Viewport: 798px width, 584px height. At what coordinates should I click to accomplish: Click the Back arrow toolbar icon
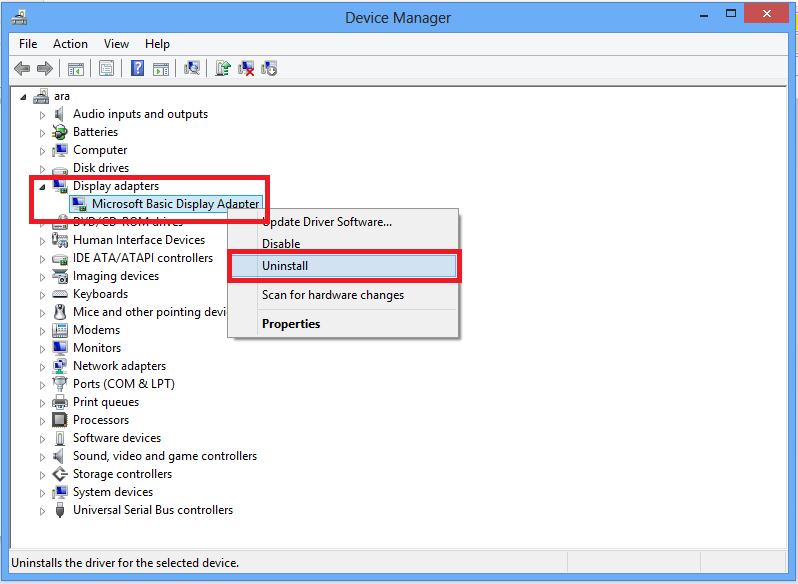click(22, 68)
